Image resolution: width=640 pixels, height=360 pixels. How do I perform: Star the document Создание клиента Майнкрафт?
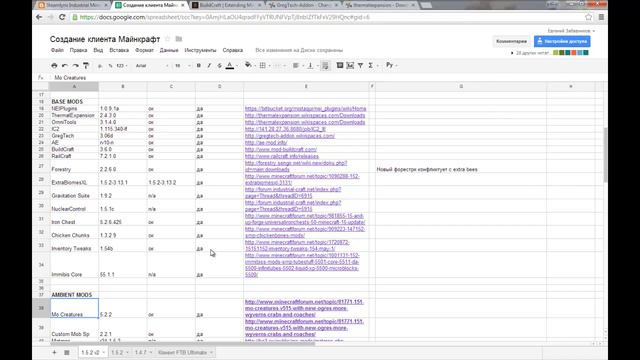[x=167, y=39]
